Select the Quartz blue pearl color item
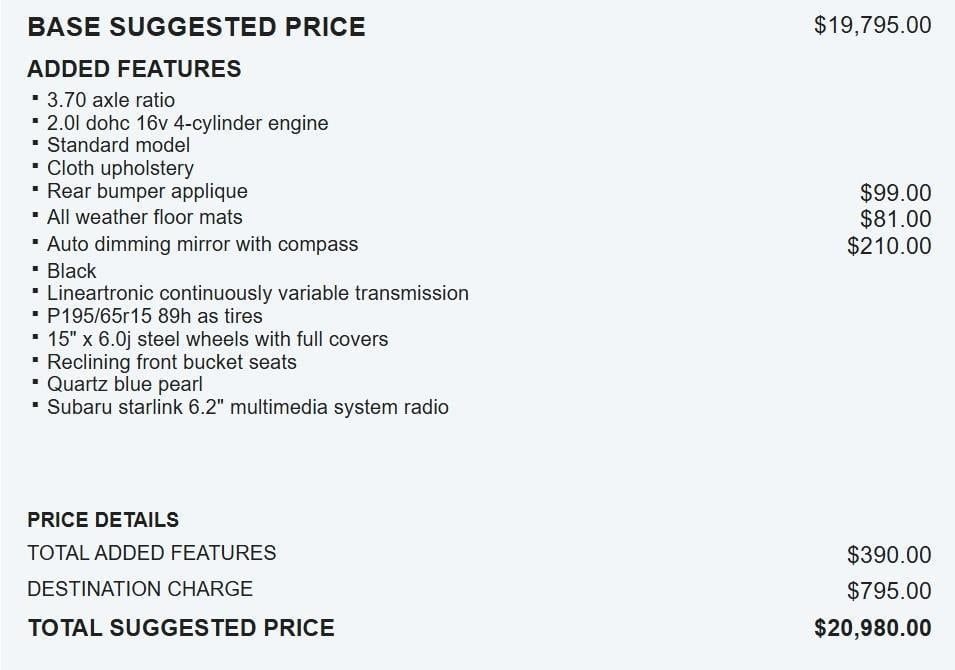 coord(125,384)
